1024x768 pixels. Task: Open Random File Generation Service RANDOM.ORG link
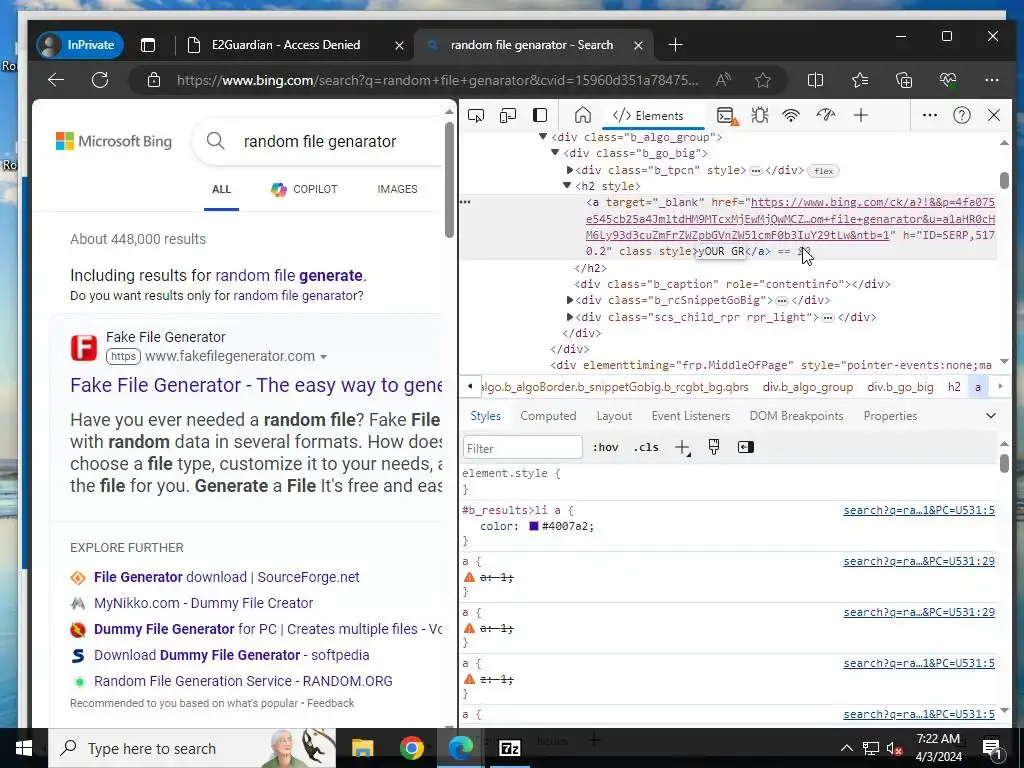[x=243, y=681]
